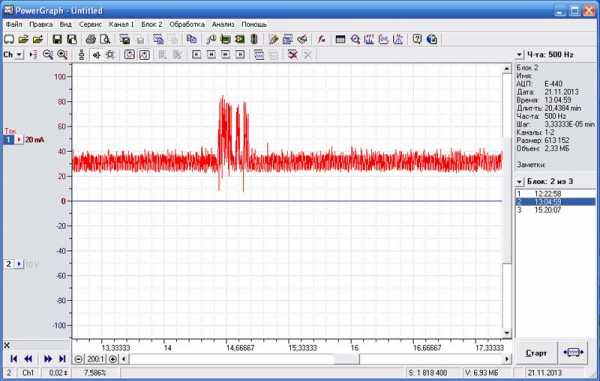Click the Save floppy disk icon
This screenshot has width=600, height=381.
(57, 39)
